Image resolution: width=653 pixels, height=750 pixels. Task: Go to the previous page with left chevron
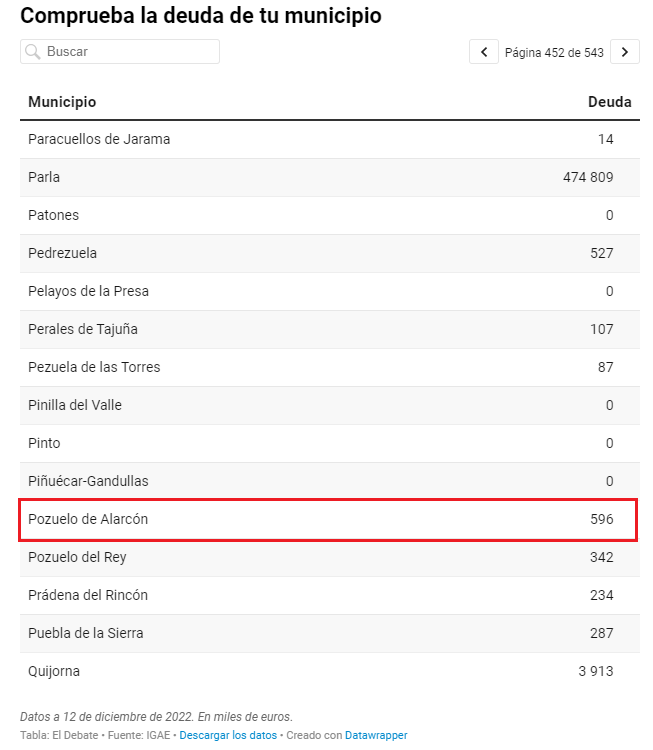pyautogui.click(x=484, y=52)
